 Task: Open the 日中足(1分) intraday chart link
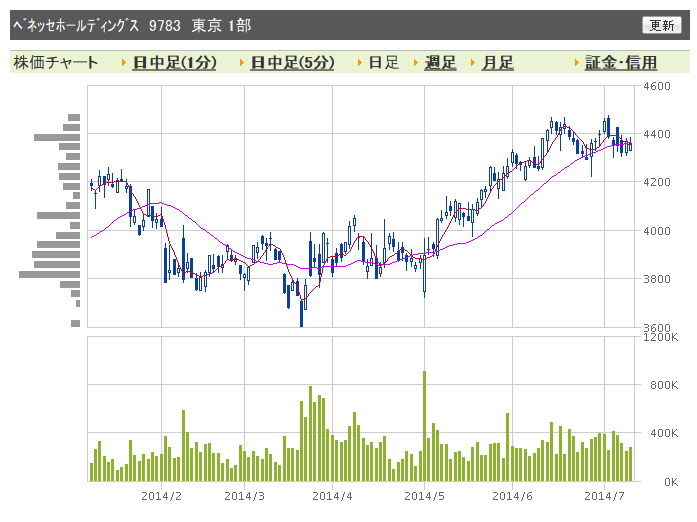tap(175, 62)
